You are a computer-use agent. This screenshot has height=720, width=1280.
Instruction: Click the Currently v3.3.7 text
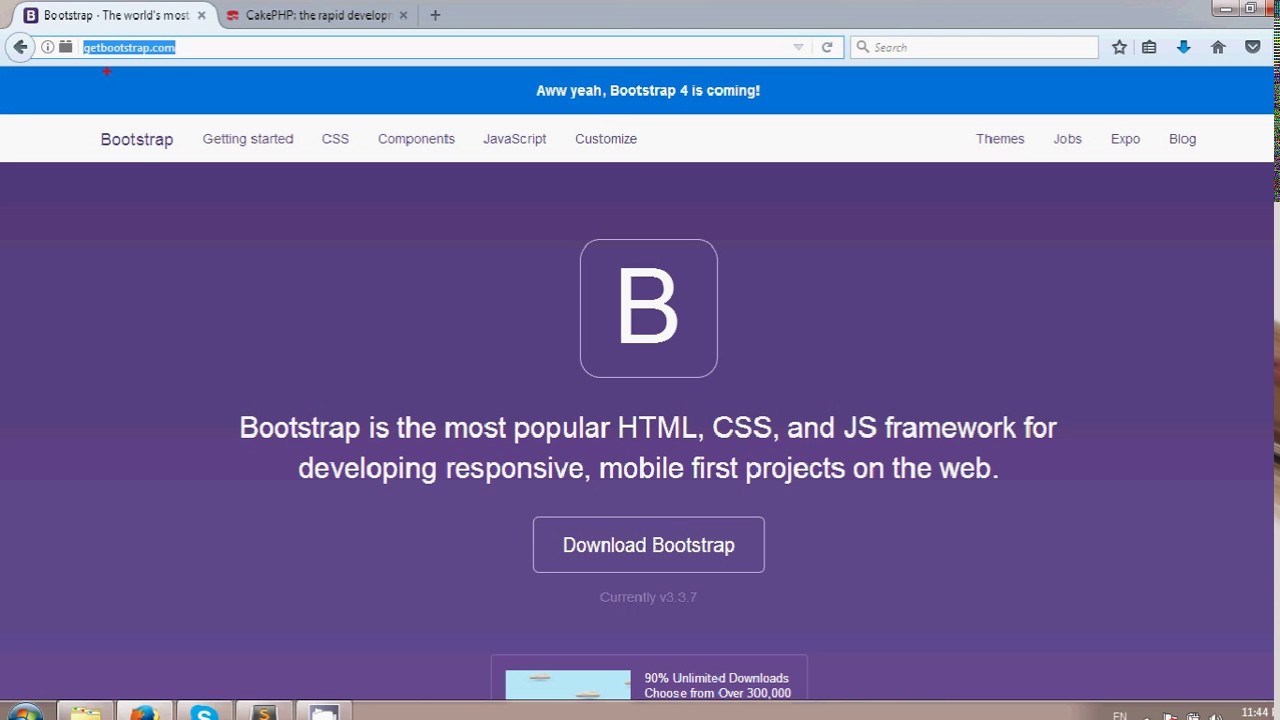point(648,597)
